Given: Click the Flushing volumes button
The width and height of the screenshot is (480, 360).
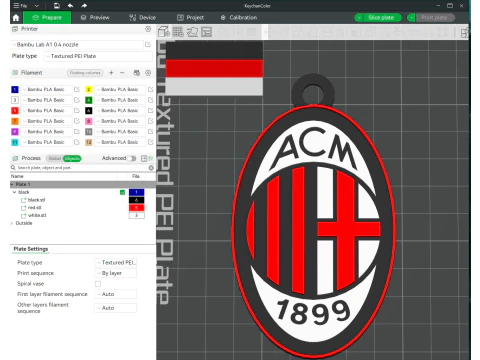Looking at the screenshot, I should (85, 73).
